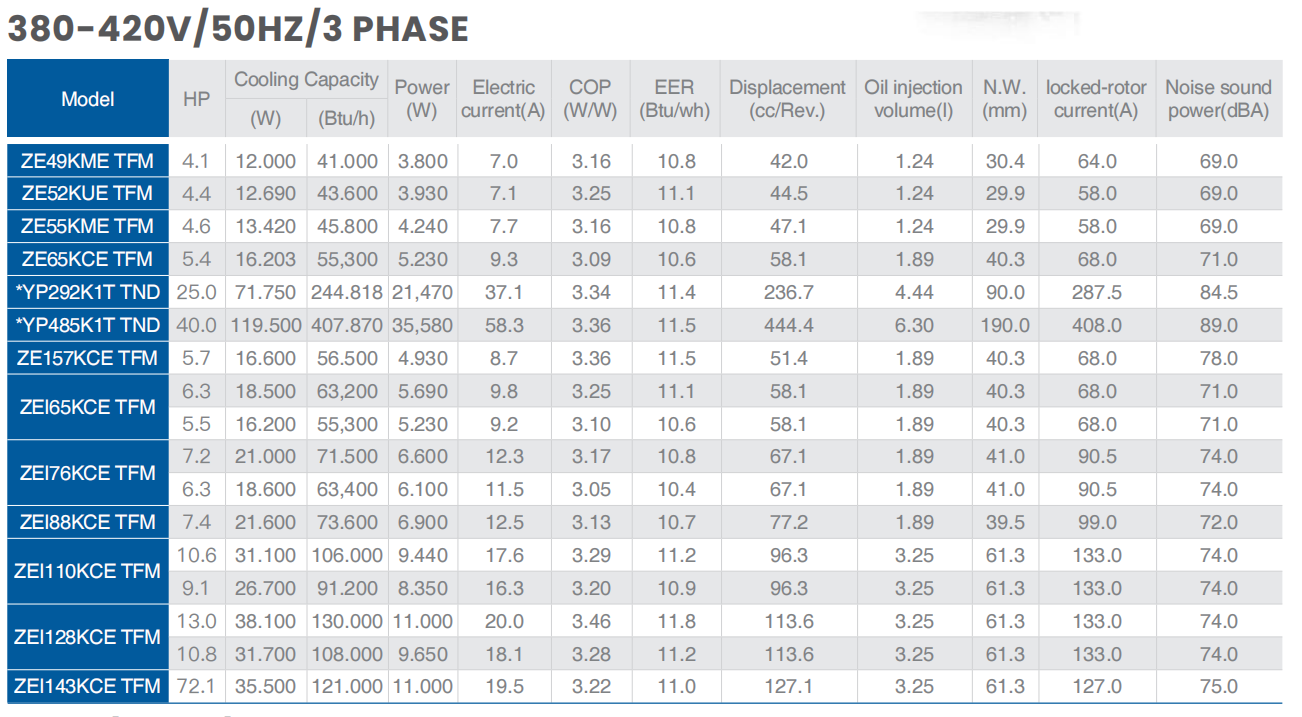This screenshot has height=717, width=1302.
Task: Click the ZEI76KCE TFM model cell
Action: pyautogui.click(x=88, y=472)
